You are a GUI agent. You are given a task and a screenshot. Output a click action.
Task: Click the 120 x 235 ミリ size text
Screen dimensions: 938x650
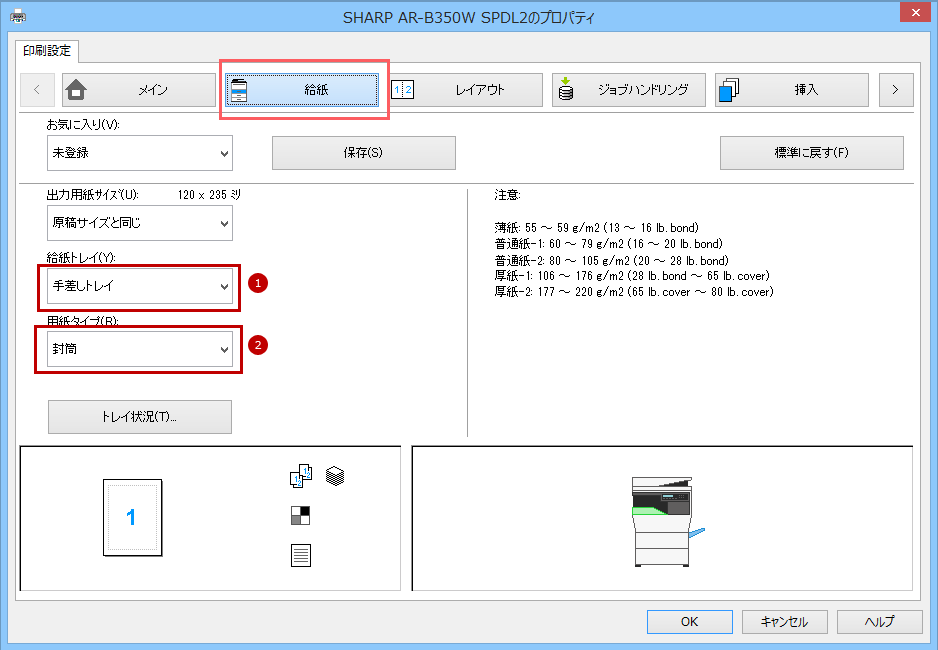coord(209,195)
